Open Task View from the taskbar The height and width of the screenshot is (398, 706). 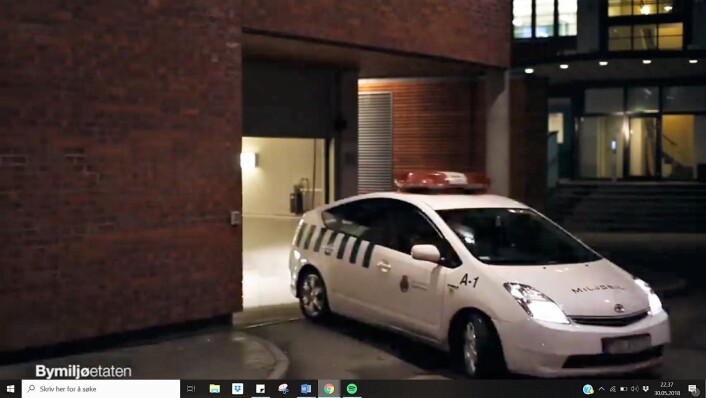tap(191, 389)
